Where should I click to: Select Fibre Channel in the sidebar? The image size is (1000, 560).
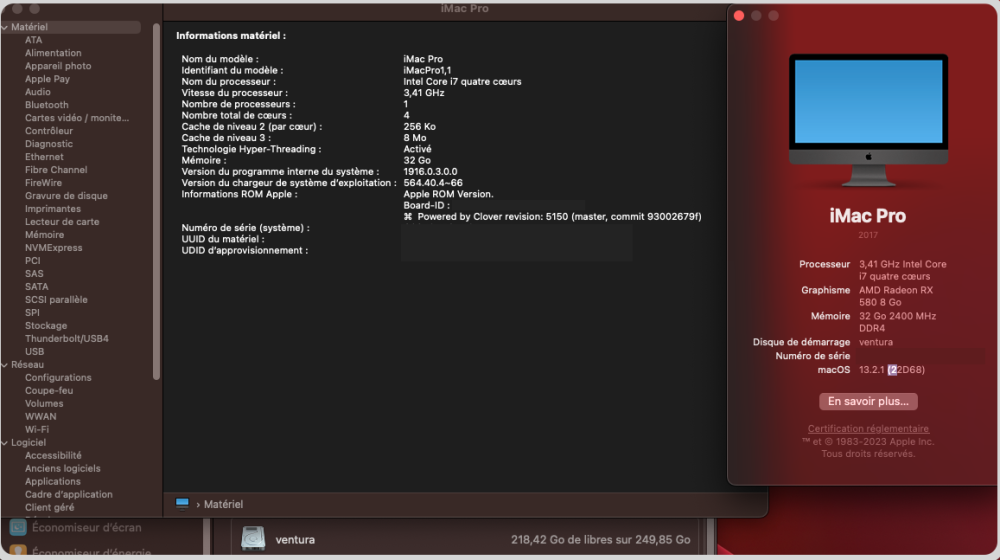(x=56, y=170)
